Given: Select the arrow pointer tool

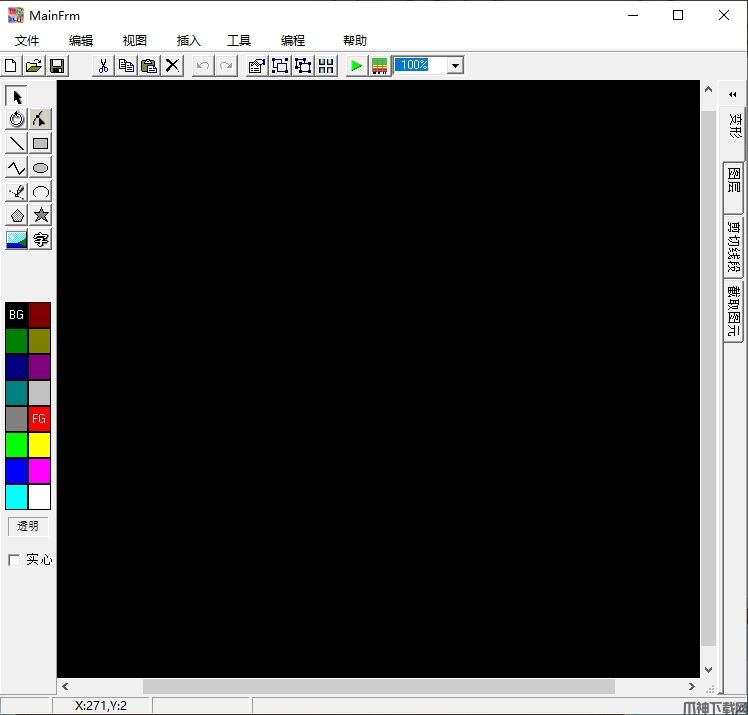Looking at the screenshot, I should pyautogui.click(x=17, y=96).
